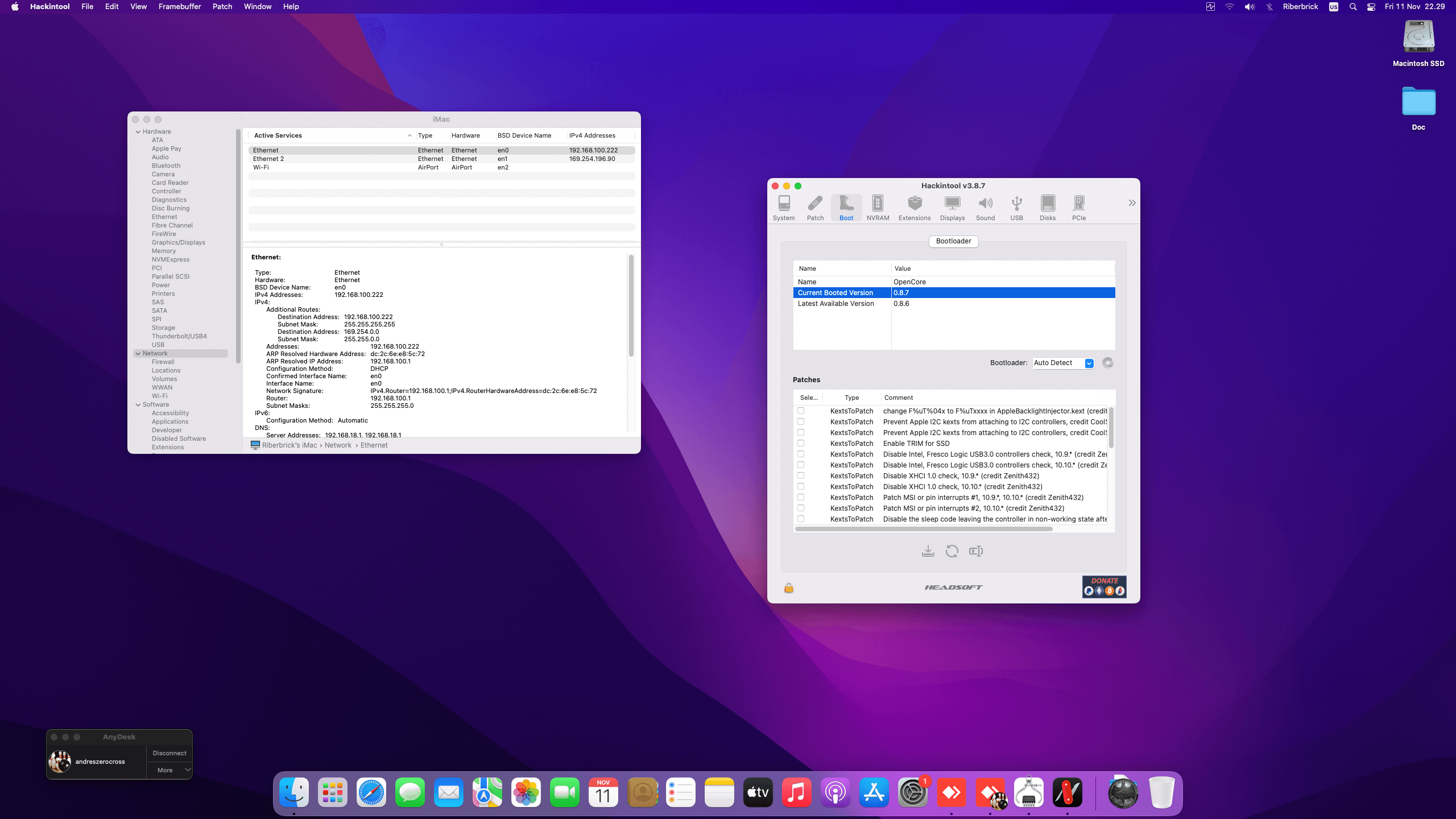Viewport: 1456px width, 819px height.
Task: Open the PCIe toolbar icon
Action: tap(1078, 208)
